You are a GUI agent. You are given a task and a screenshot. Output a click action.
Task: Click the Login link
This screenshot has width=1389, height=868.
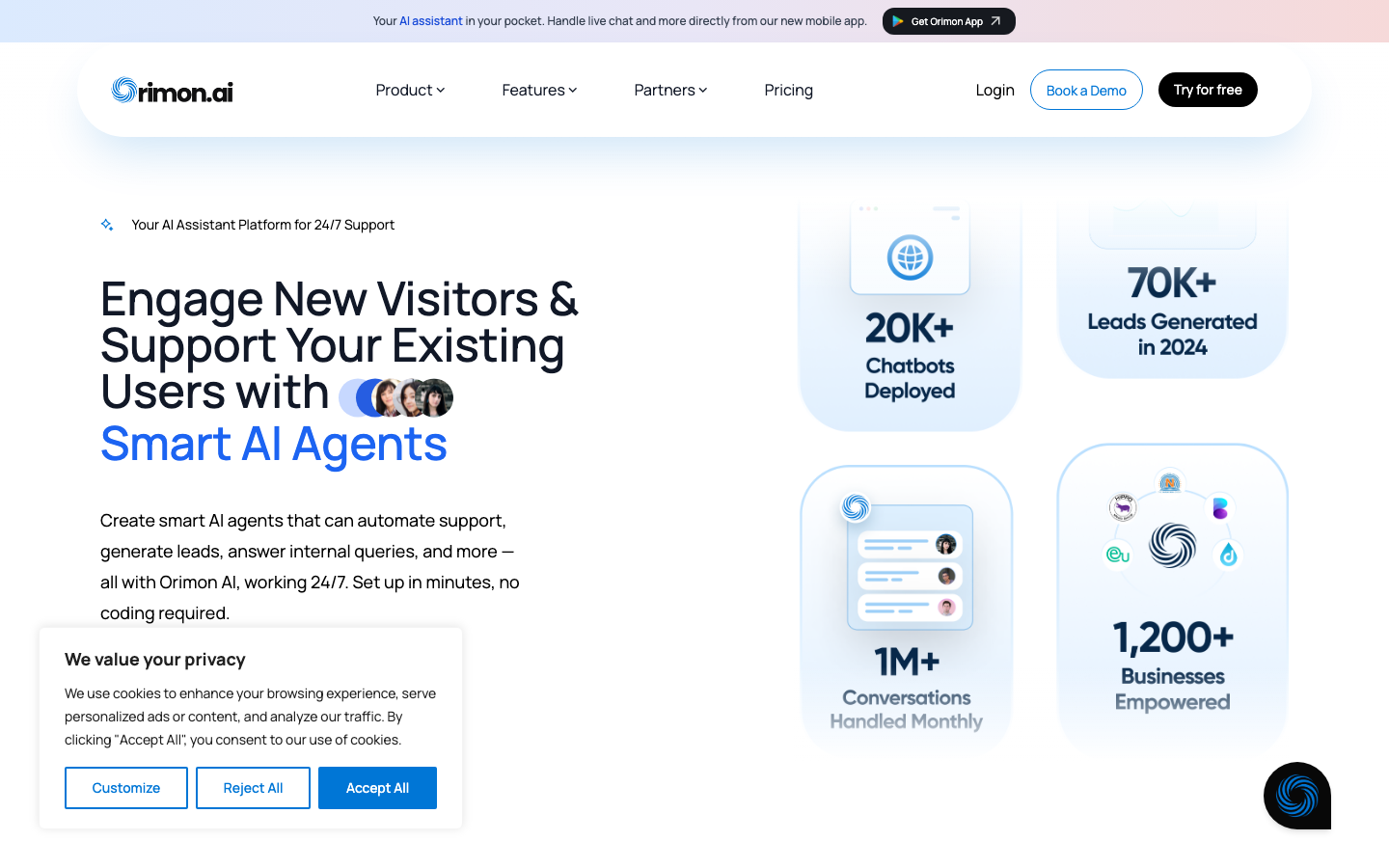994,90
